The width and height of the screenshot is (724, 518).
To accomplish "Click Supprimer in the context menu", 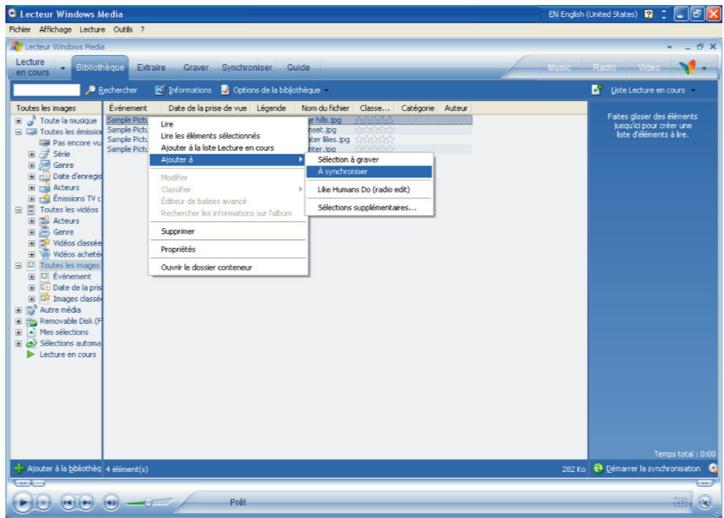I will [x=228, y=231].
